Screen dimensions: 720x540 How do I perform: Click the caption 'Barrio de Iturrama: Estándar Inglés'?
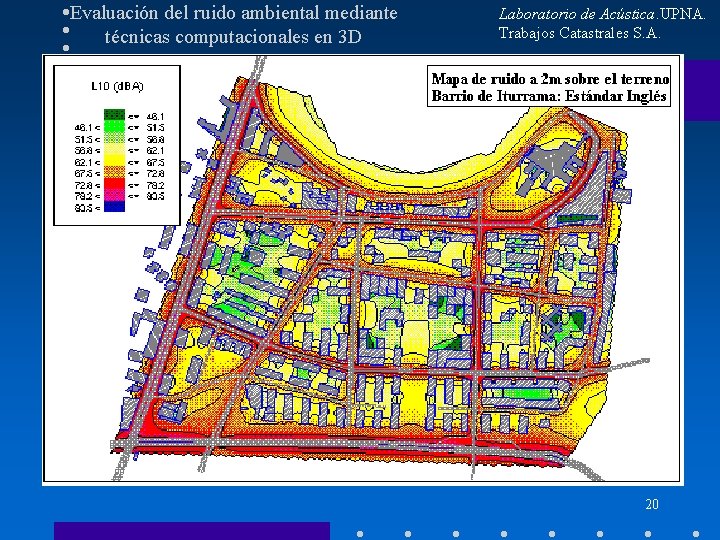tap(549, 96)
